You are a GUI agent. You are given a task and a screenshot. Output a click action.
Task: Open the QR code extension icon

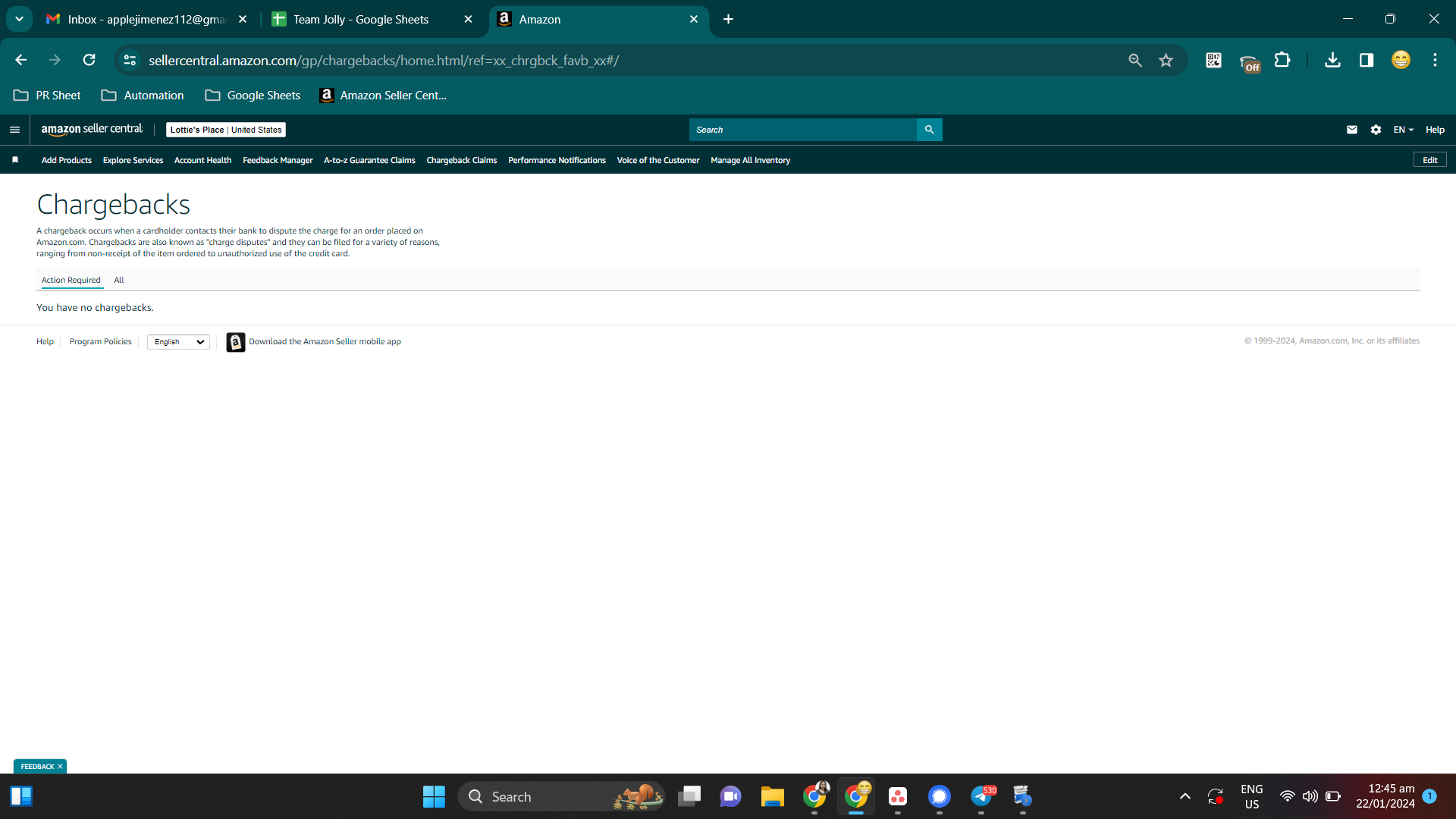point(1213,60)
